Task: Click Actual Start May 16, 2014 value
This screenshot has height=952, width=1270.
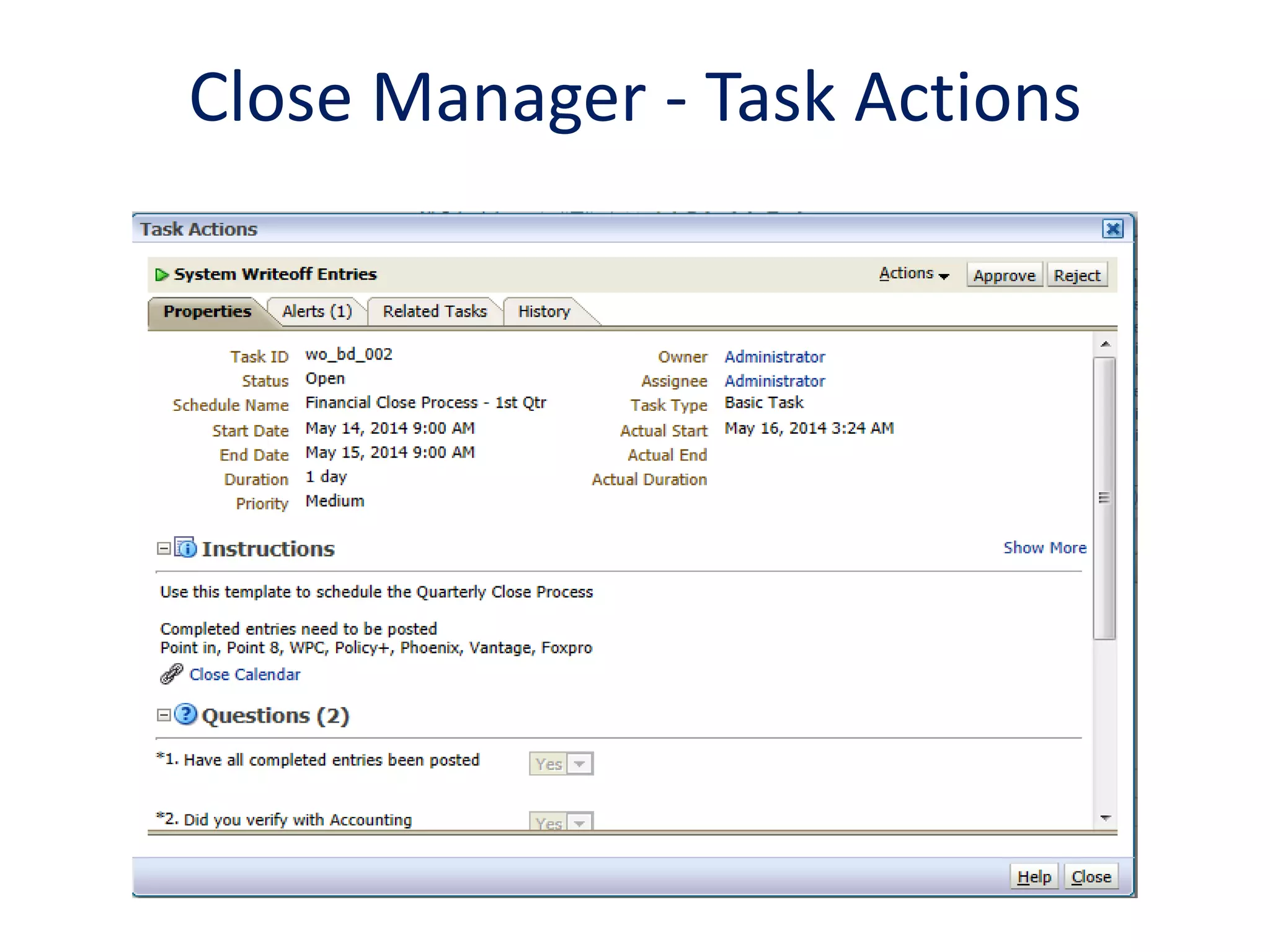Action: coord(809,428)
